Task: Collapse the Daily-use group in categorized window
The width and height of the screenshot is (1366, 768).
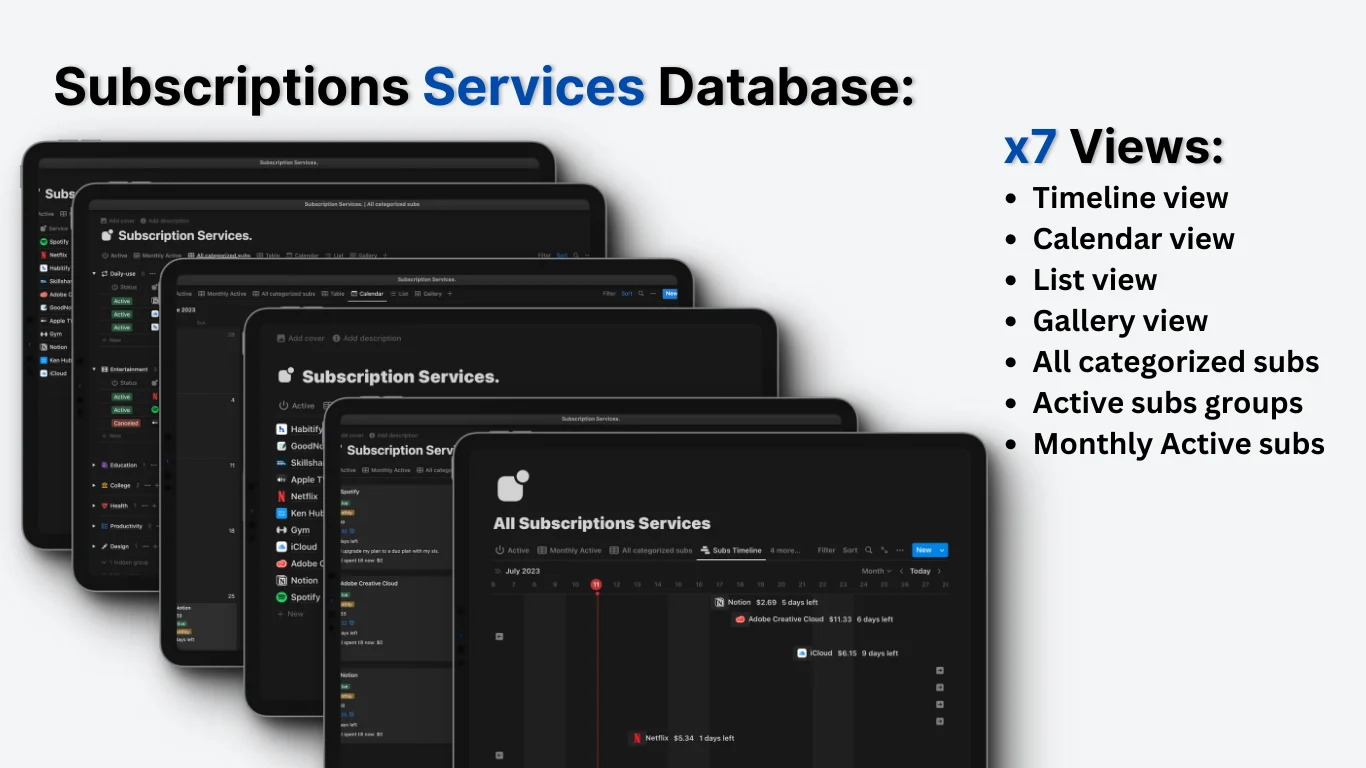Action: pyautogui.click(x=94, y=273)
